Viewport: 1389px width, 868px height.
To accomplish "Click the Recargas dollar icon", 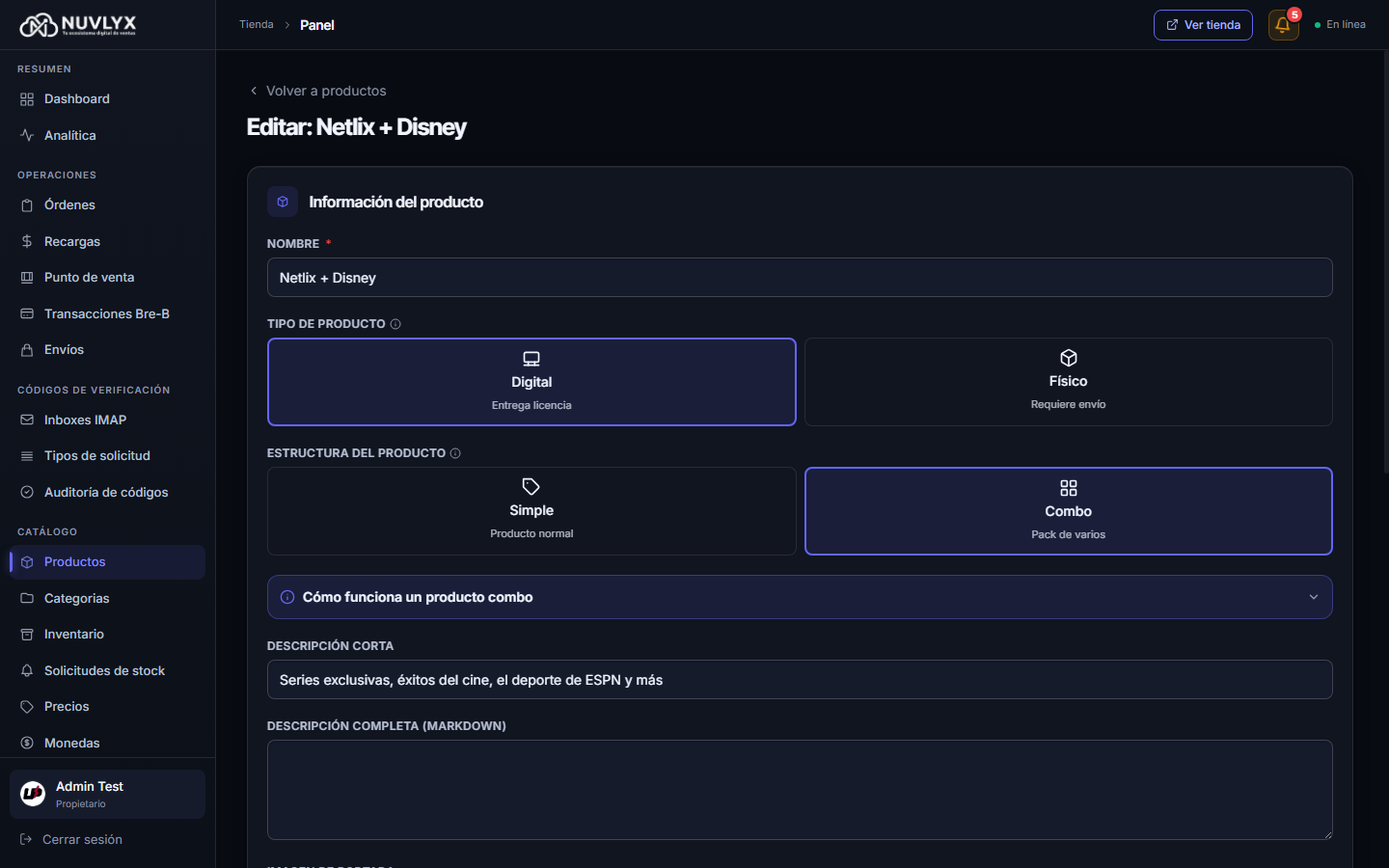I will click(27, 241).
